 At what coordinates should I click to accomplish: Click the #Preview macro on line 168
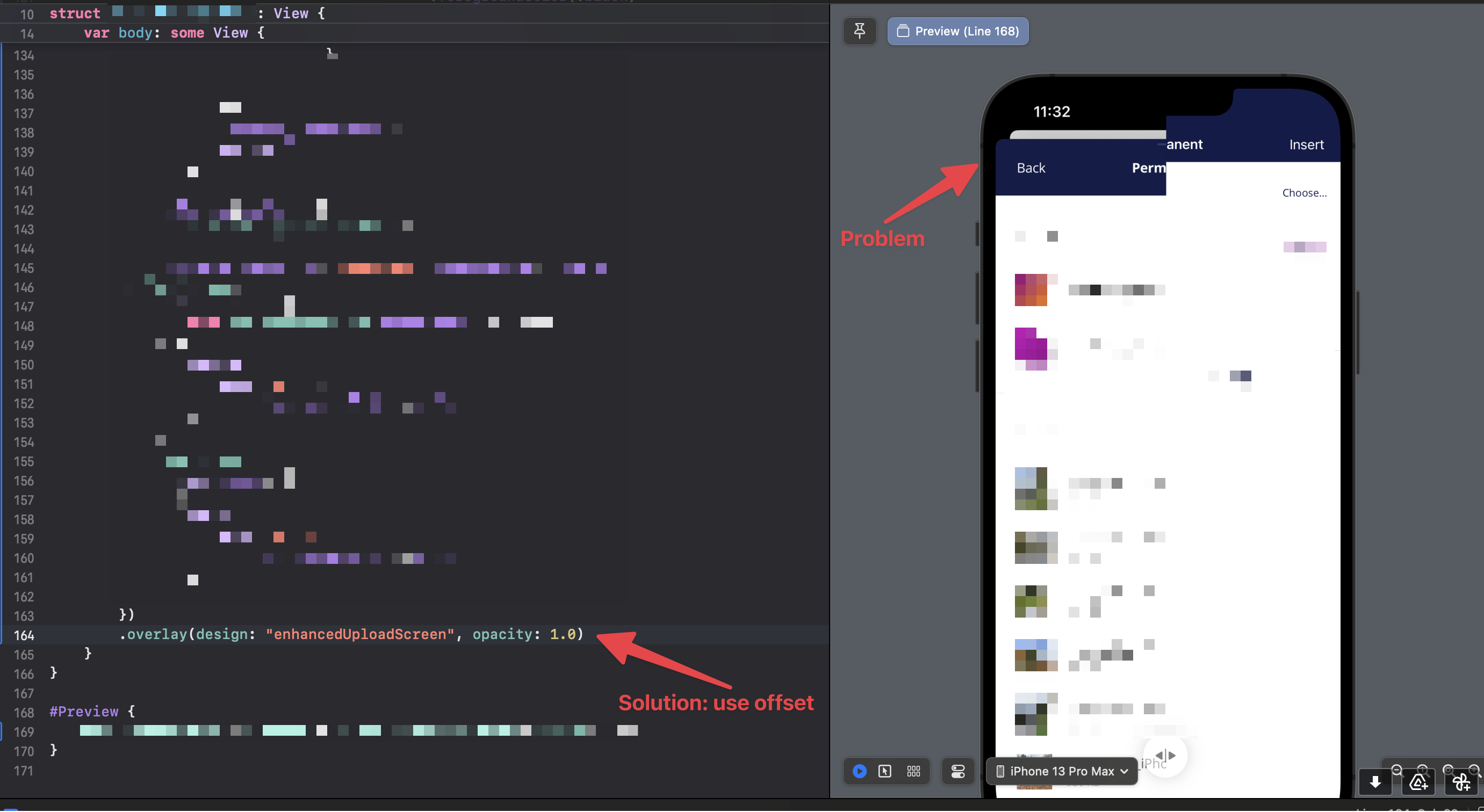[x=84, y=712]
